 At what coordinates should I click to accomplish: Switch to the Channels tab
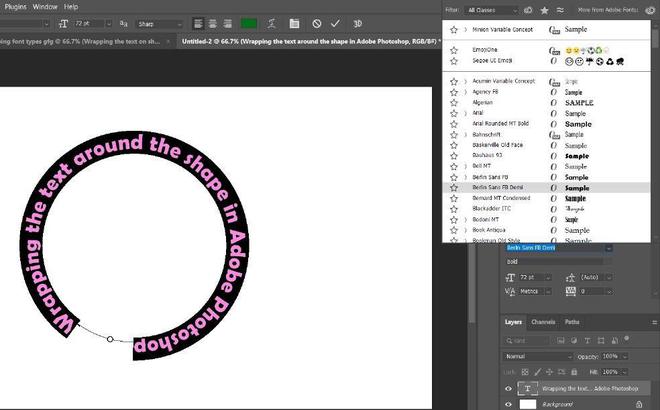pyautogui.click(x=543, y=322)
